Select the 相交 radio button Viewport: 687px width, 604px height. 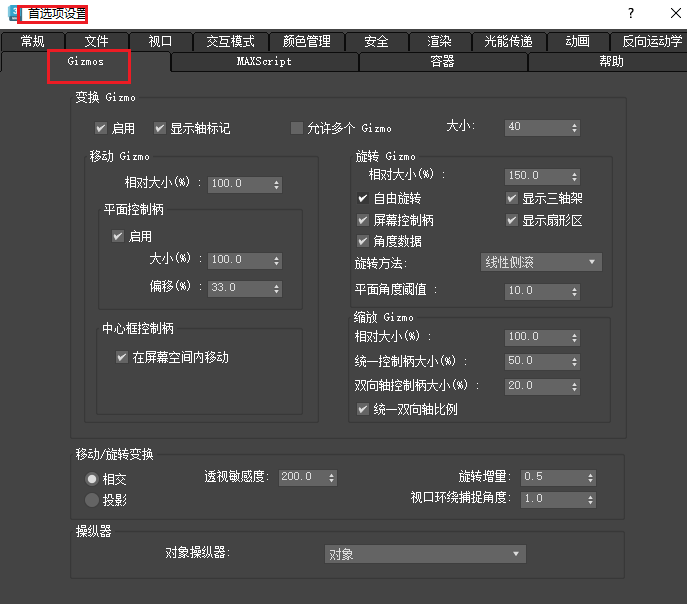pos(92,479)
